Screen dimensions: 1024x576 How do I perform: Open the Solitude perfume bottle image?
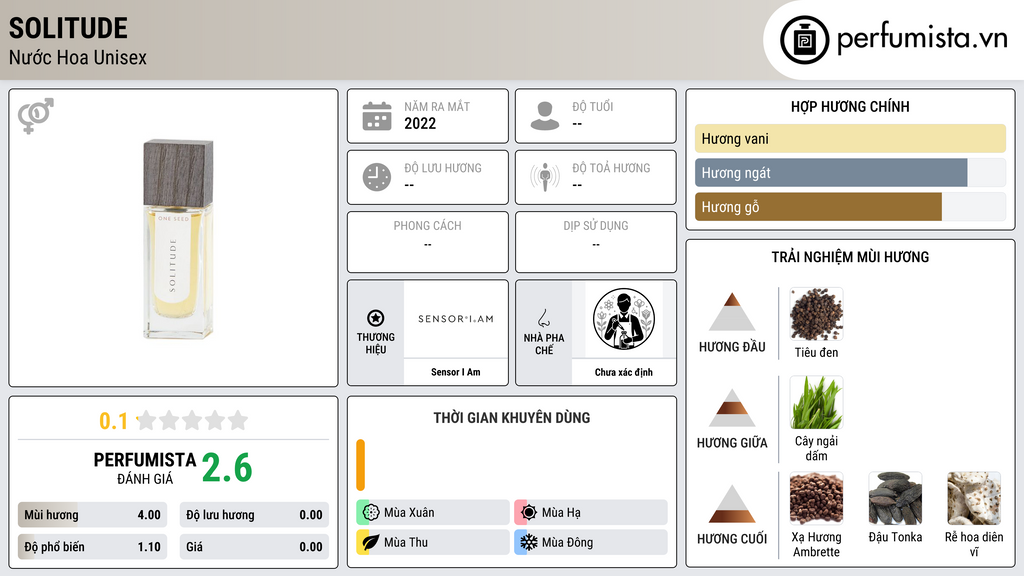[178, 238]
